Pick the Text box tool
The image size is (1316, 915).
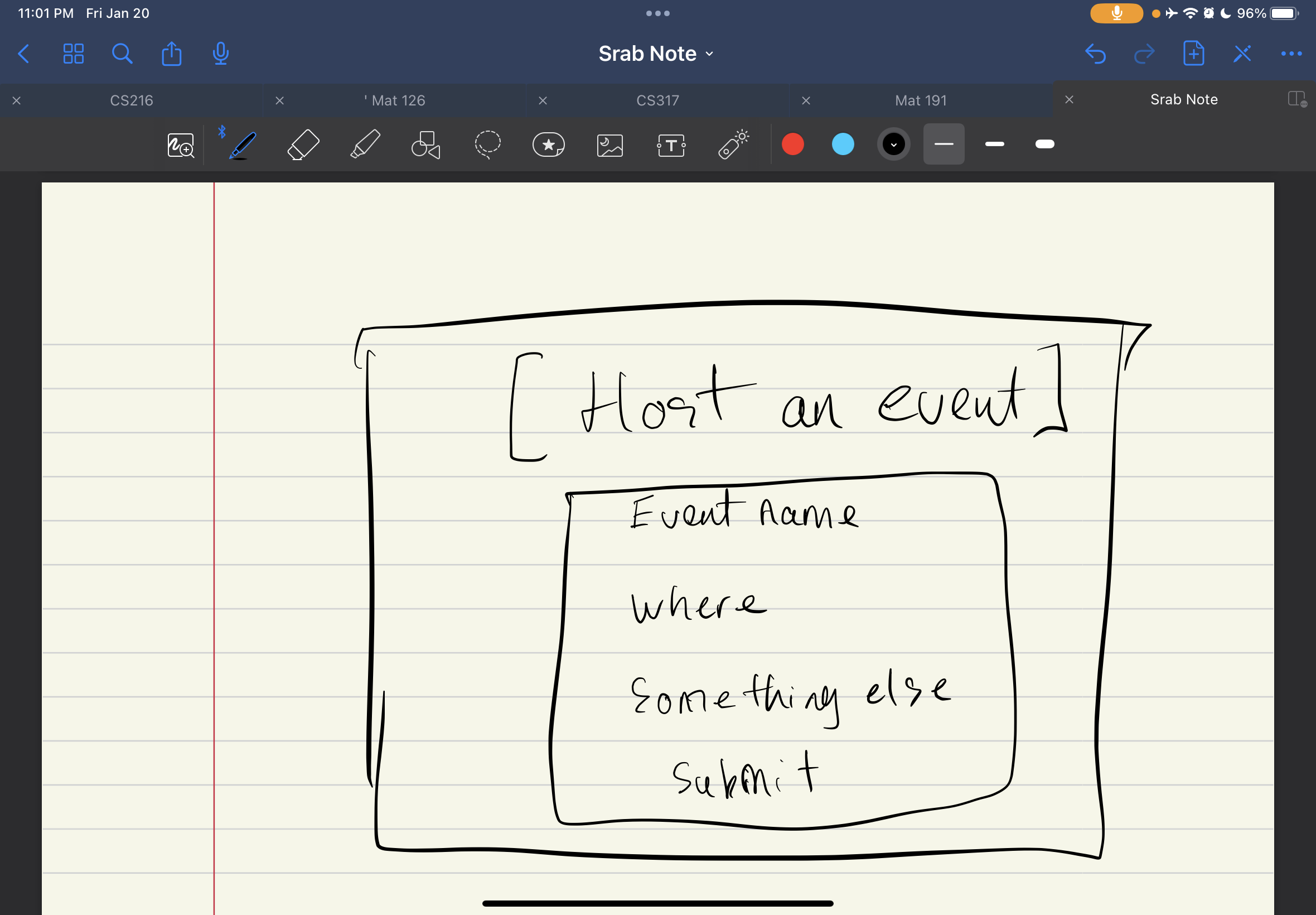(x=671, y=145)
